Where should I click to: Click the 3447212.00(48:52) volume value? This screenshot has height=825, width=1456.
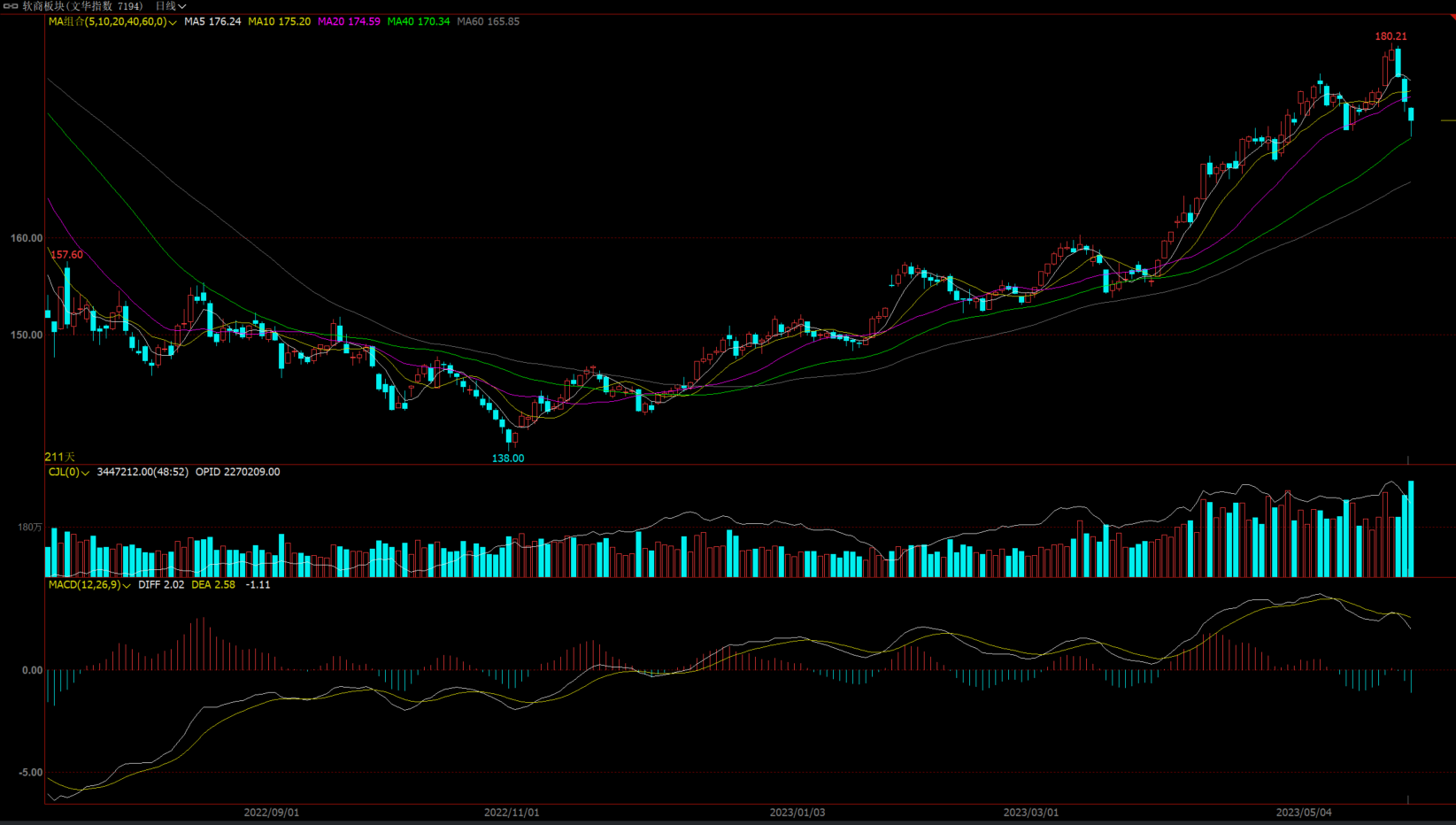pos(143,472)
